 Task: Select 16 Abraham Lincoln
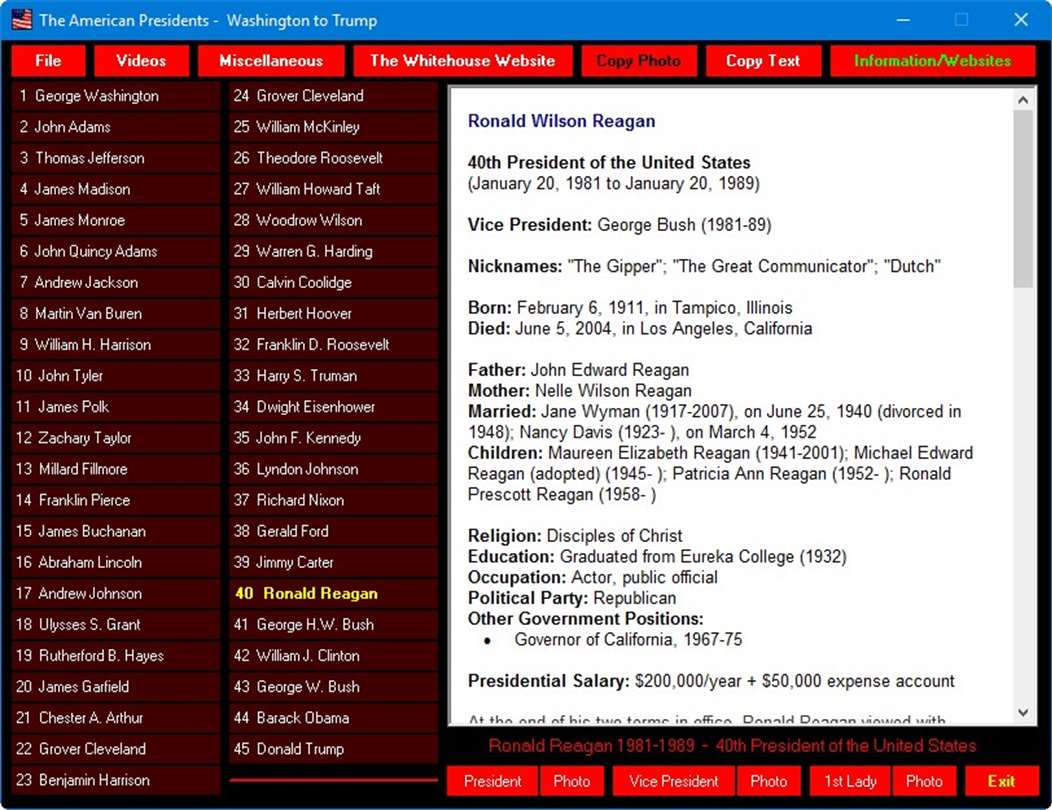pos(116,562)
